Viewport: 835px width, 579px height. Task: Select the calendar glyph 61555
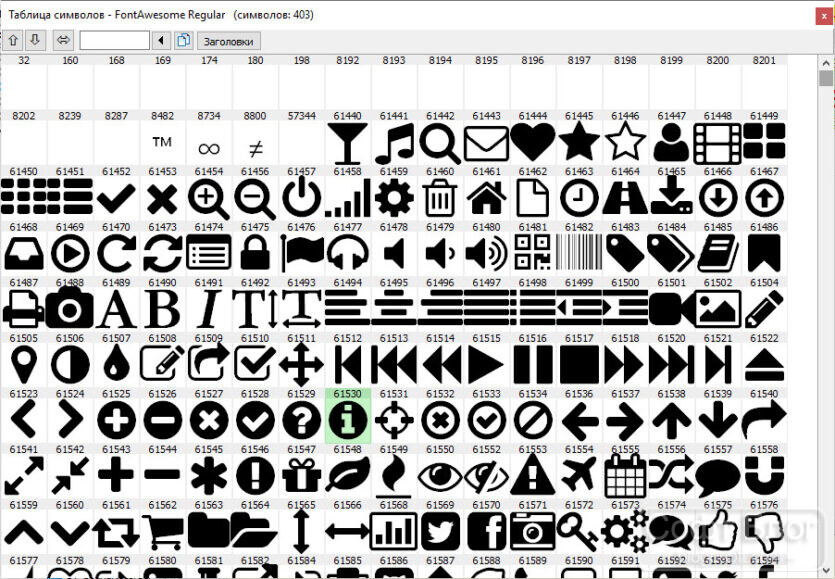pyautogui.click(x=625, y=476)
